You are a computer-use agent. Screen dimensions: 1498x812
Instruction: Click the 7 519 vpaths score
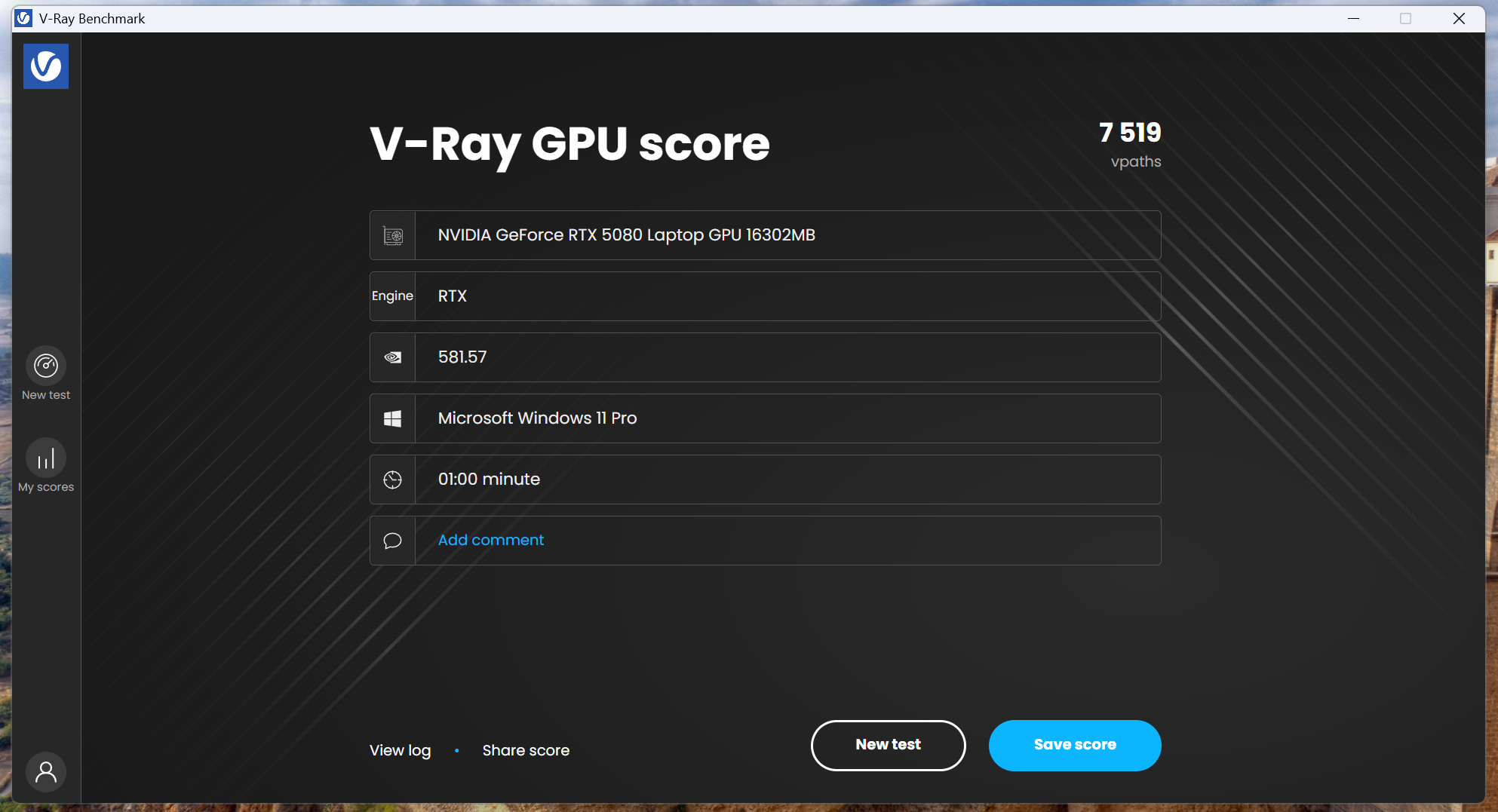[1129, 133]
